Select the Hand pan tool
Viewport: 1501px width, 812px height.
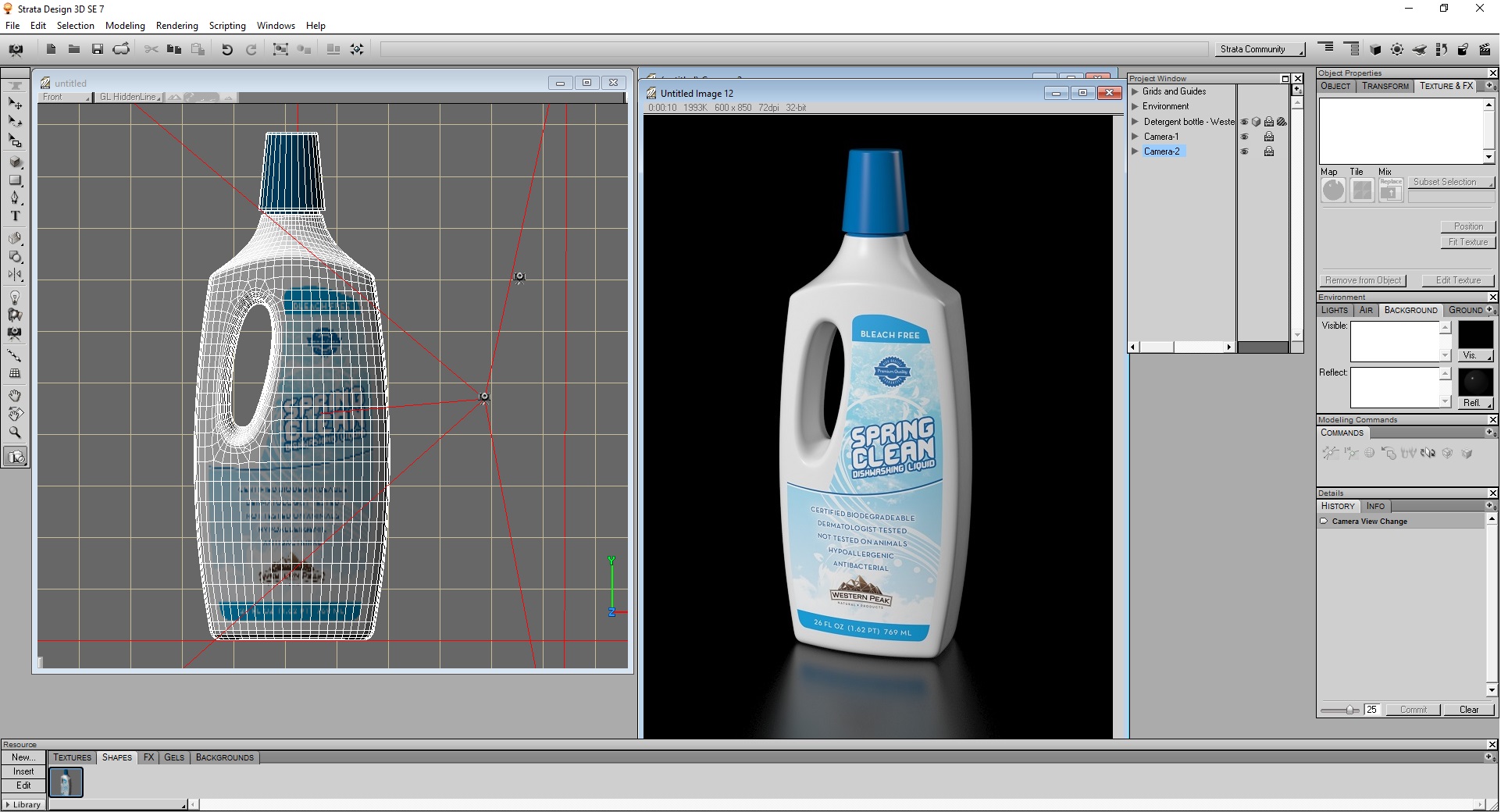pos(14,395)
